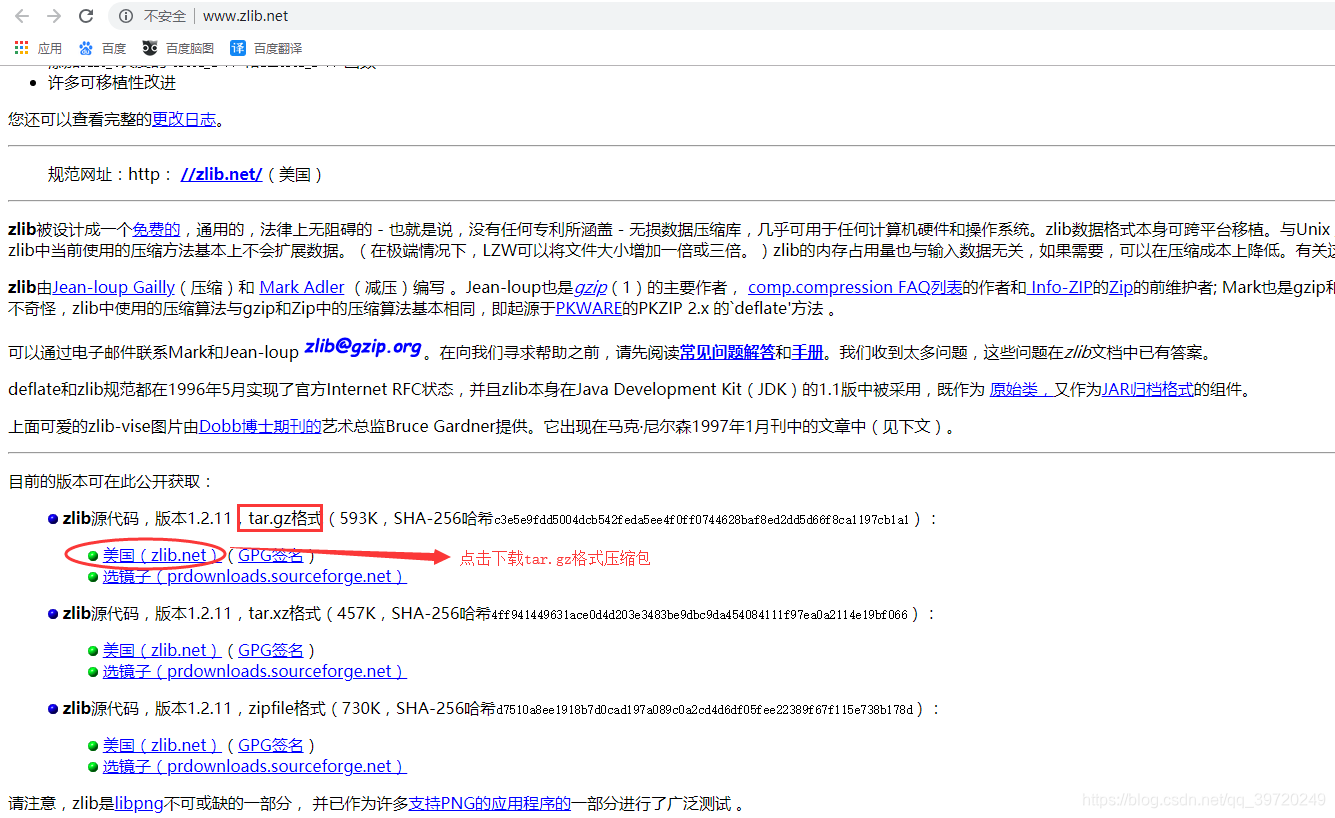Open GPG签名 for the tar.gz package
This screenshot has height=818, width=1335.
[270, 555]
